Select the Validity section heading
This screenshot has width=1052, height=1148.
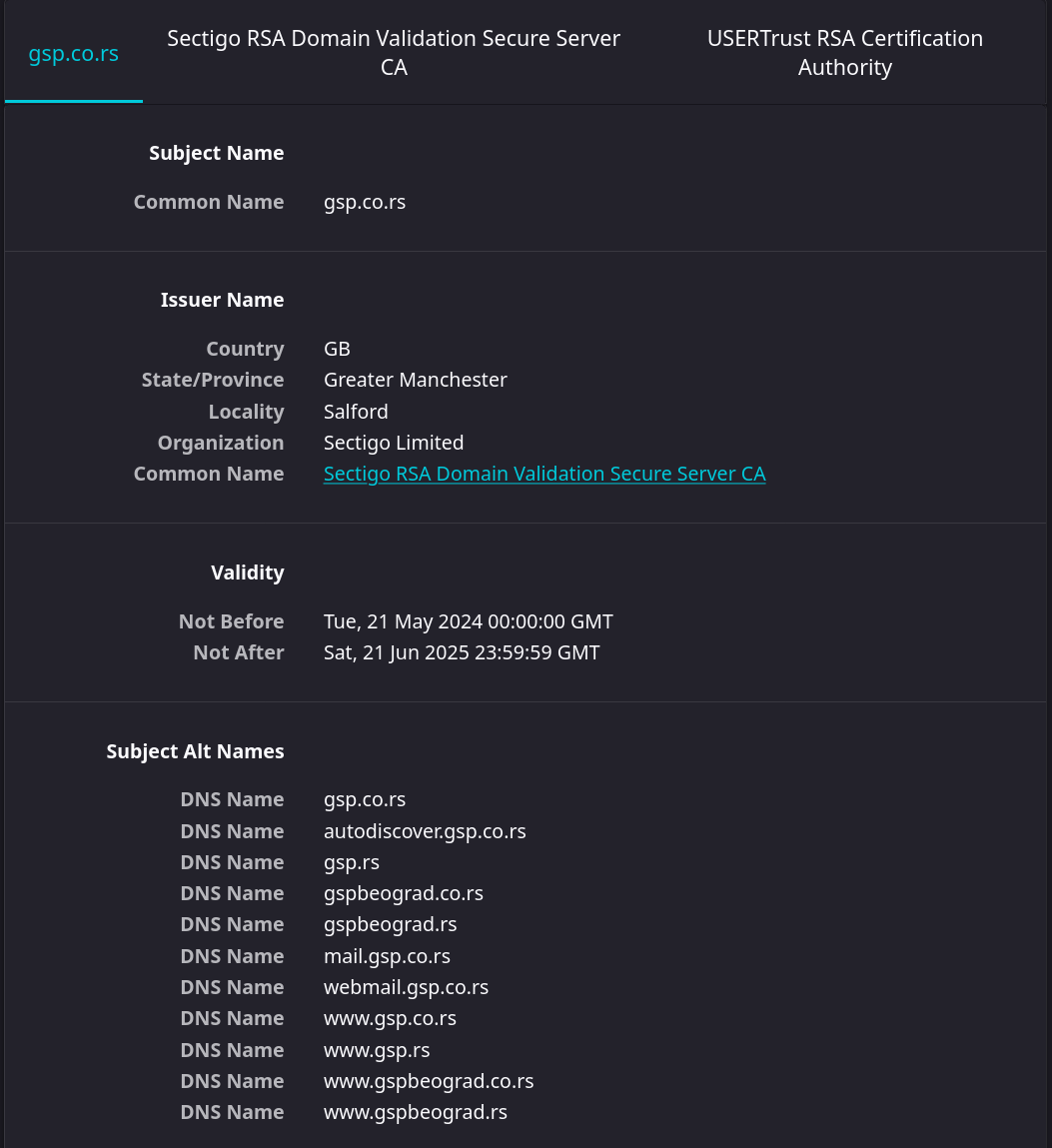coord(248,573)
